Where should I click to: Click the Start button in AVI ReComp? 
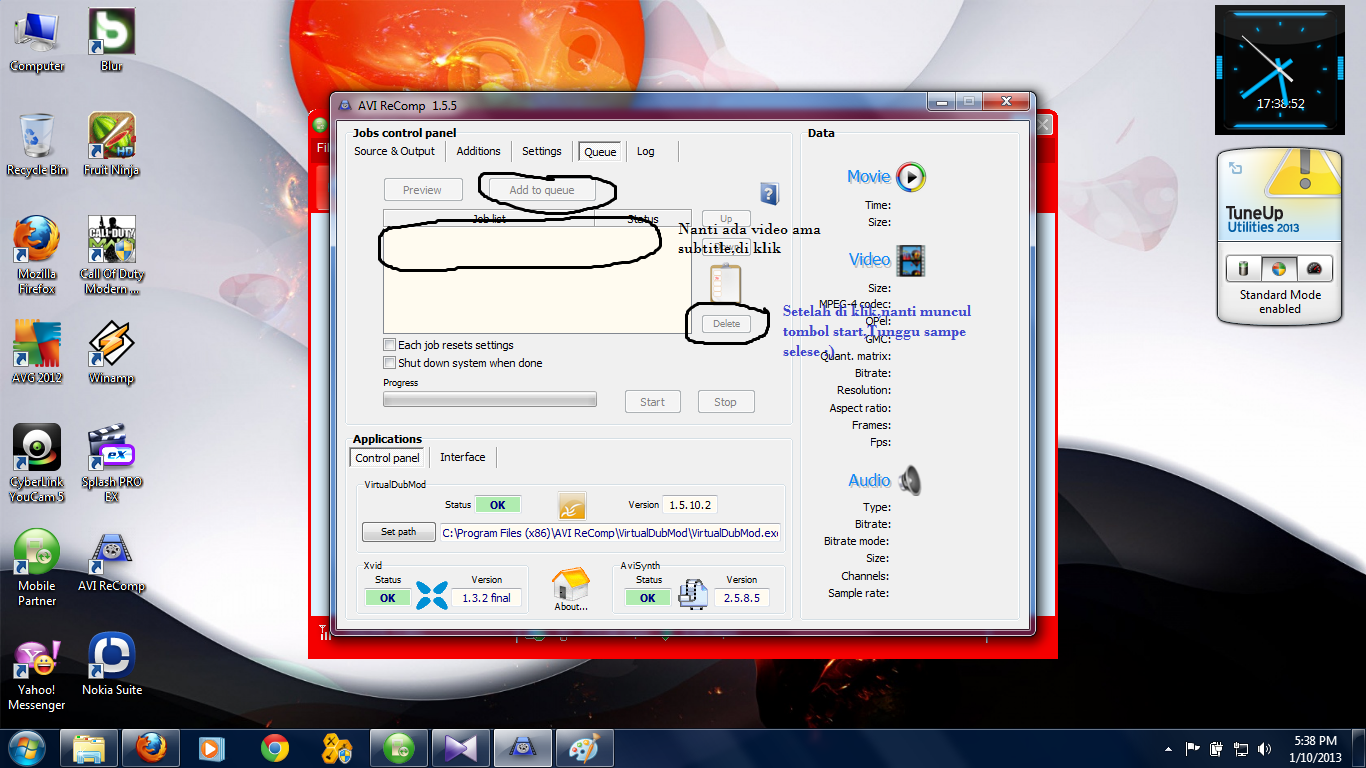coord(653,402)
